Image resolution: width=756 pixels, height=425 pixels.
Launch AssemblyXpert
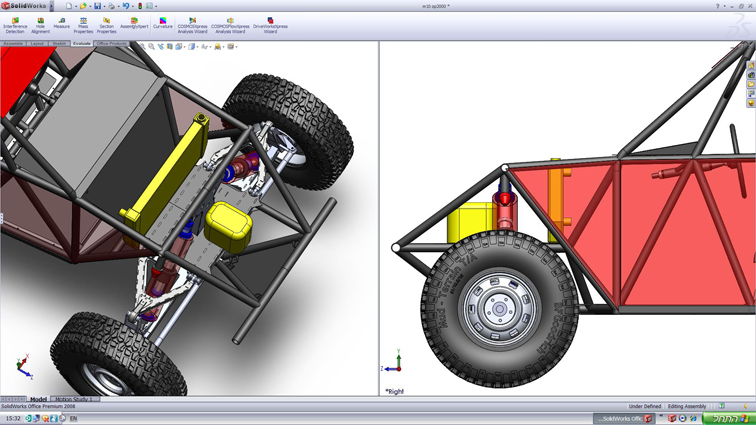pos(134,24)
